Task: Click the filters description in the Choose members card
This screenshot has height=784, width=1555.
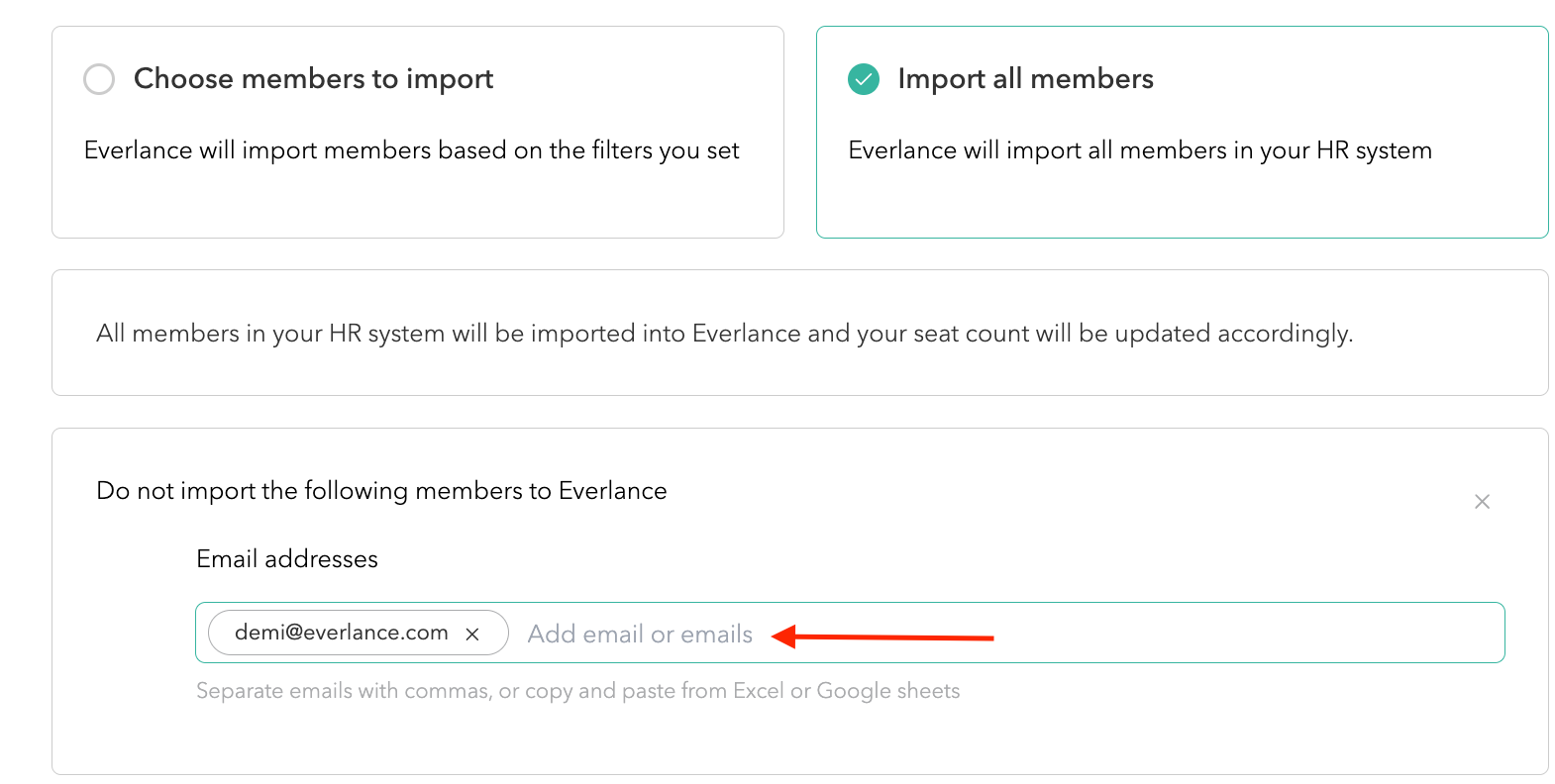Action: click(x=411, y=150)
